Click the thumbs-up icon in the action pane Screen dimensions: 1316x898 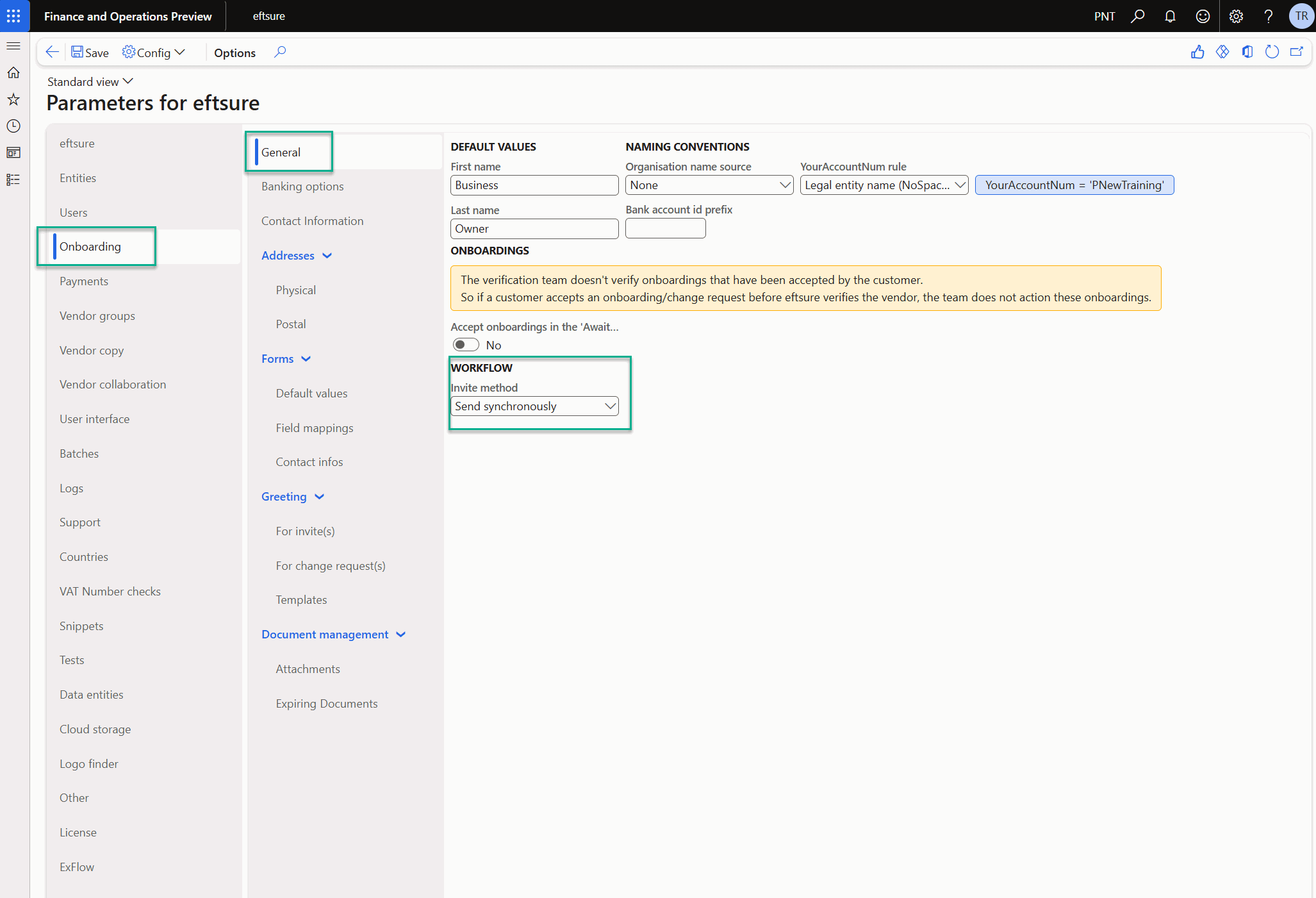tap(1197, 52)
